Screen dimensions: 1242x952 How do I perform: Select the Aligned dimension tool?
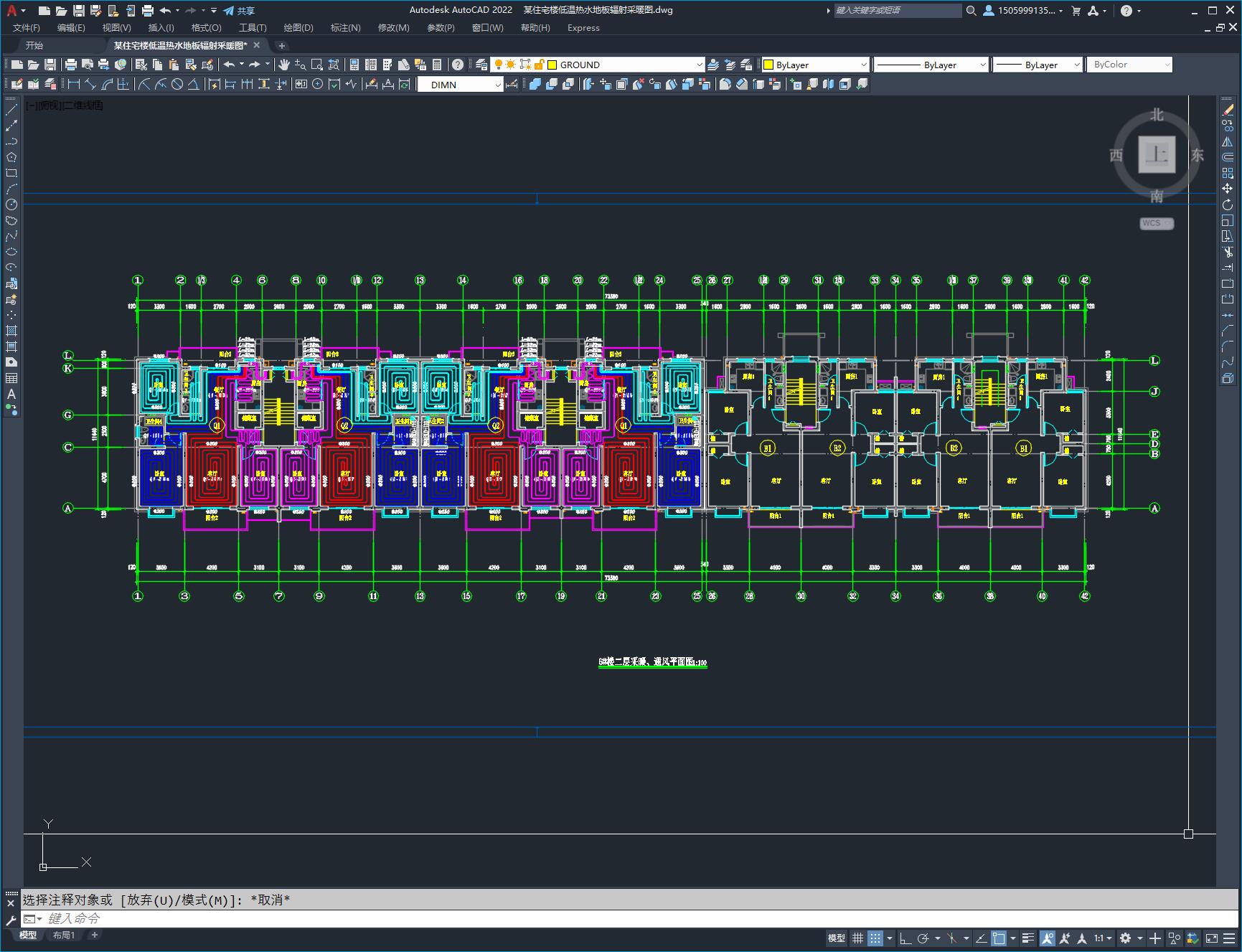(x=90, y=84)
